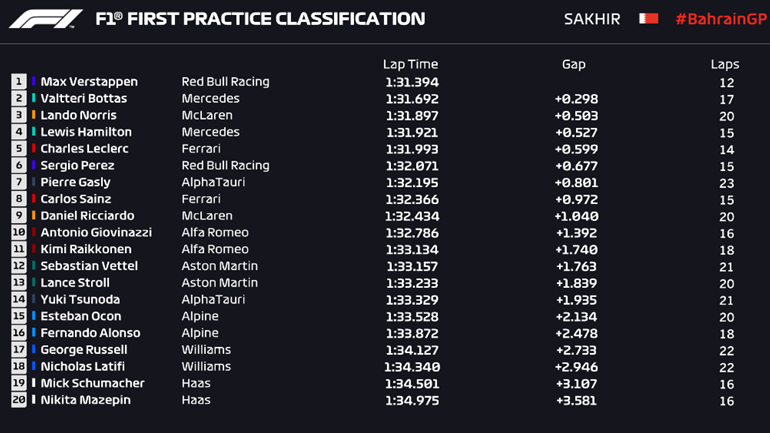Click the F1 logo in the header

tap(48, 18)
